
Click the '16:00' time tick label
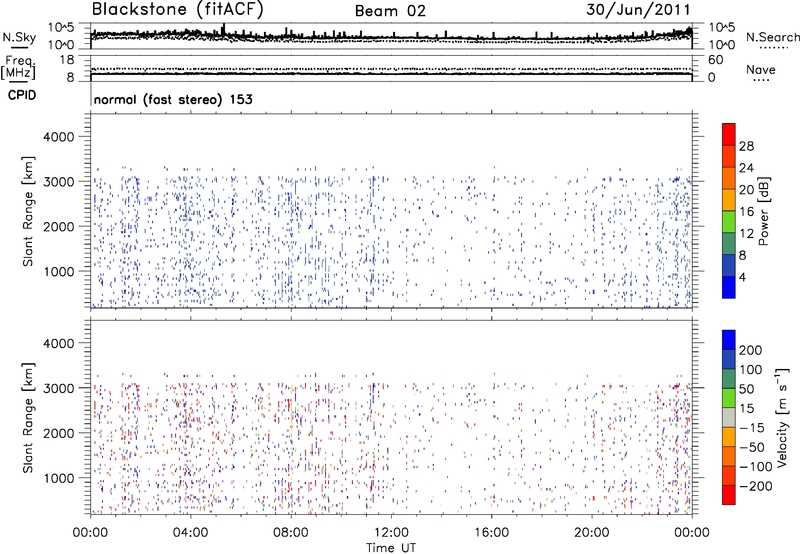(x=491, y=533)
